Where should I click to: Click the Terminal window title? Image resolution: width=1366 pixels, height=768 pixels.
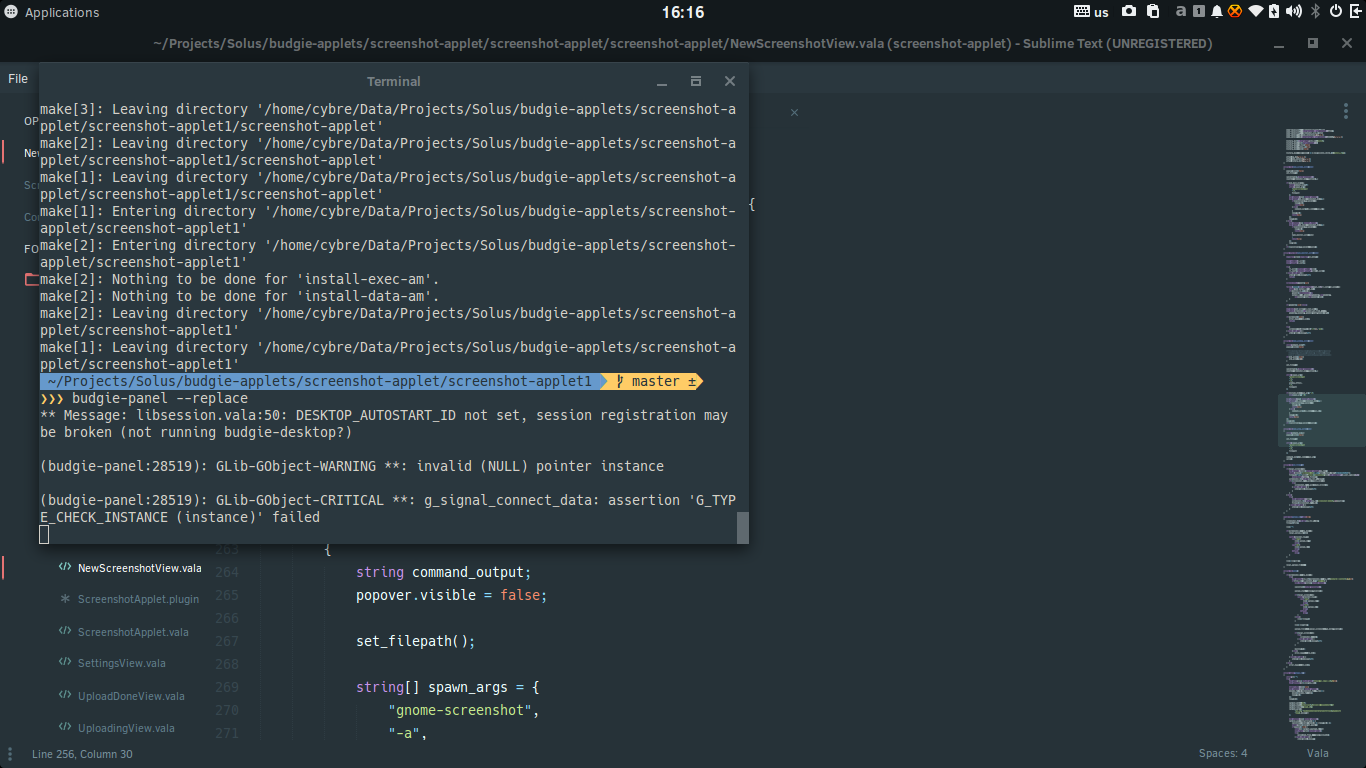(394, 81)
